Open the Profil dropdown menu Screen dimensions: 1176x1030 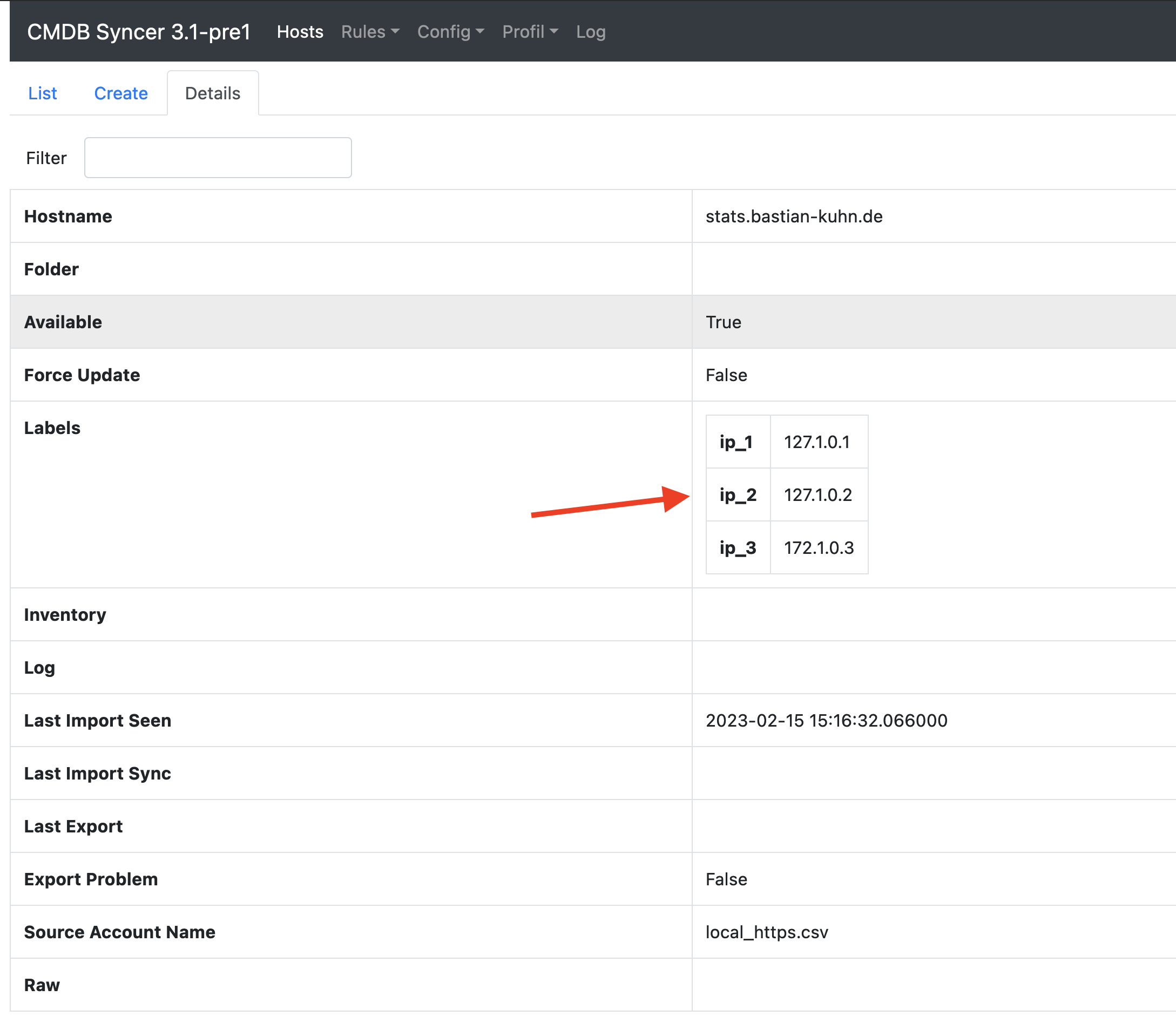pyautogui.click(x=529, y=32)
